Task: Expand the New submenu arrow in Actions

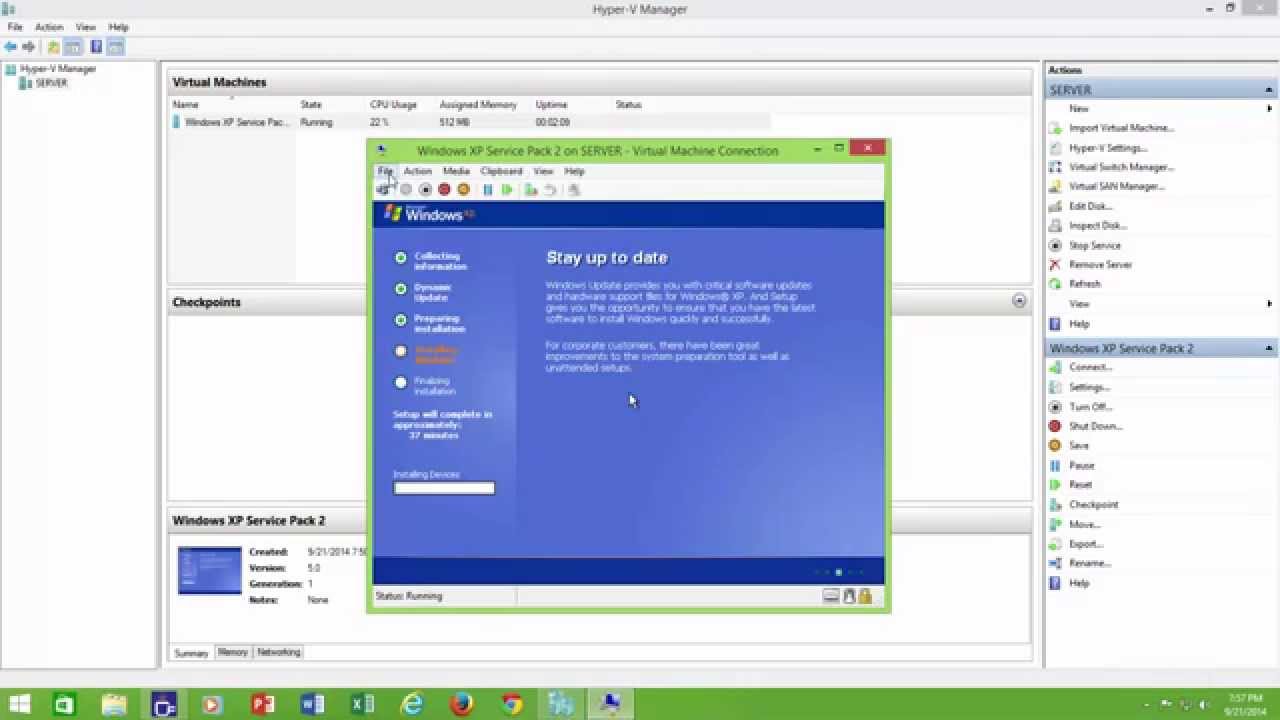Action: pos(1270,108)
